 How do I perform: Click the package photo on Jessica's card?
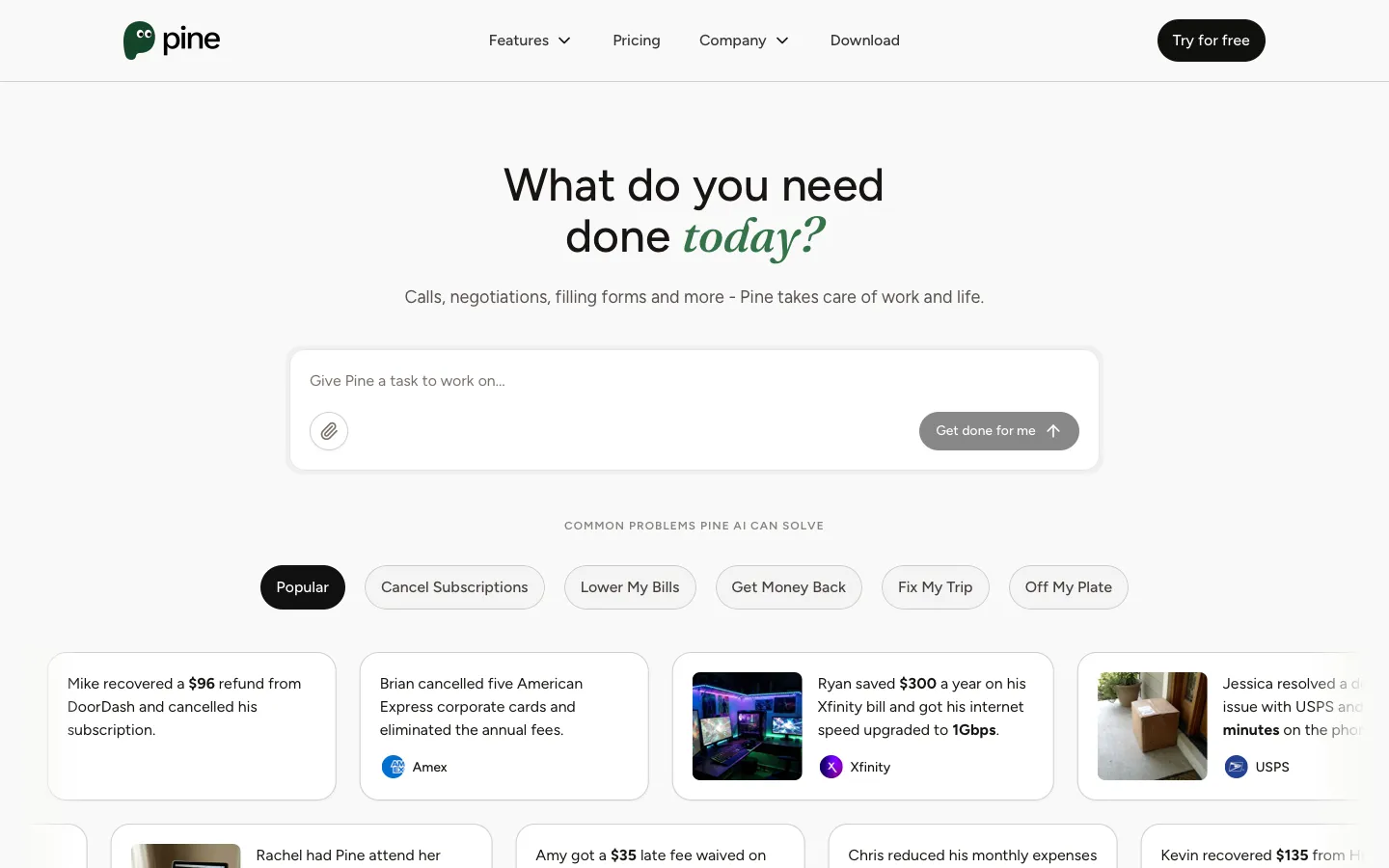1153,726
